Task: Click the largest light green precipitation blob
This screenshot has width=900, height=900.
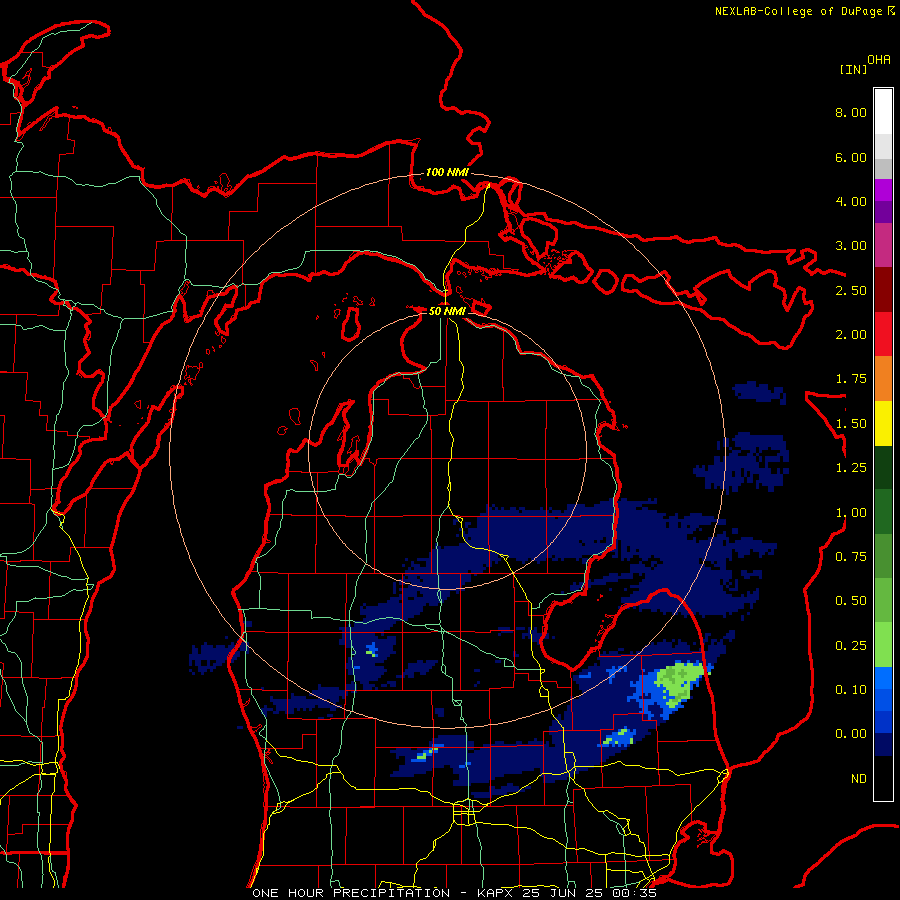Action: coord(679,680)
